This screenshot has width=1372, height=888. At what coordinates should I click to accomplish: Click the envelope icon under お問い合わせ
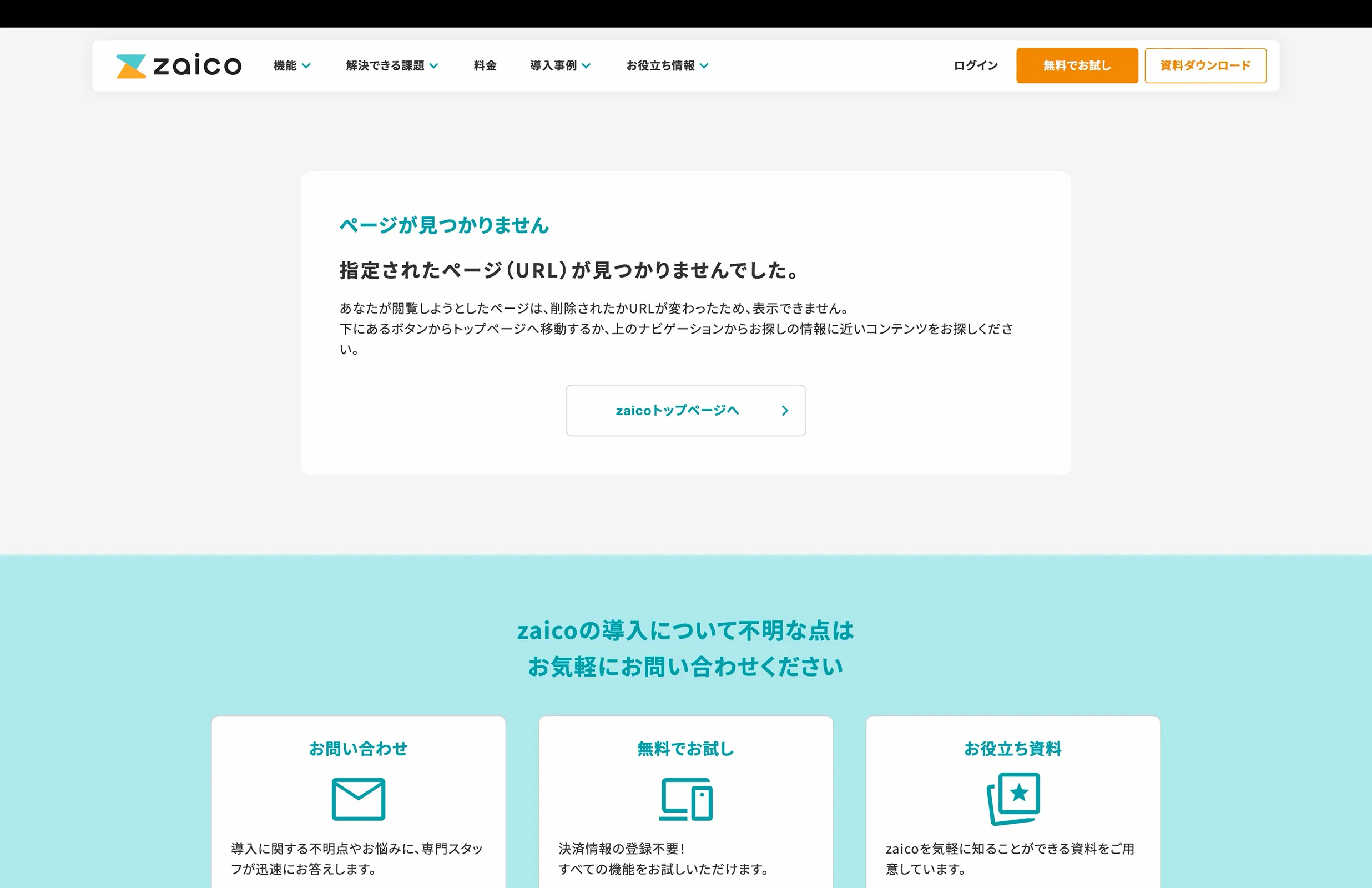pos(358,799)
